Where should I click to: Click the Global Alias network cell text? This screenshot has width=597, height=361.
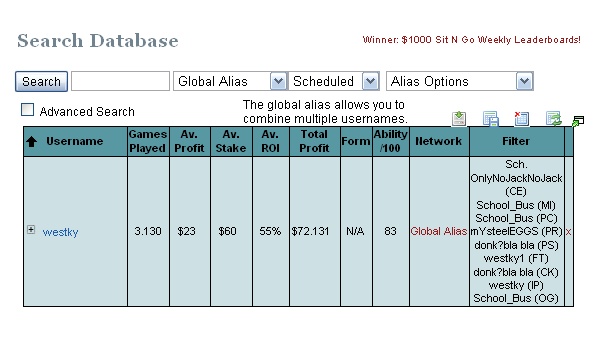point(439,231)
